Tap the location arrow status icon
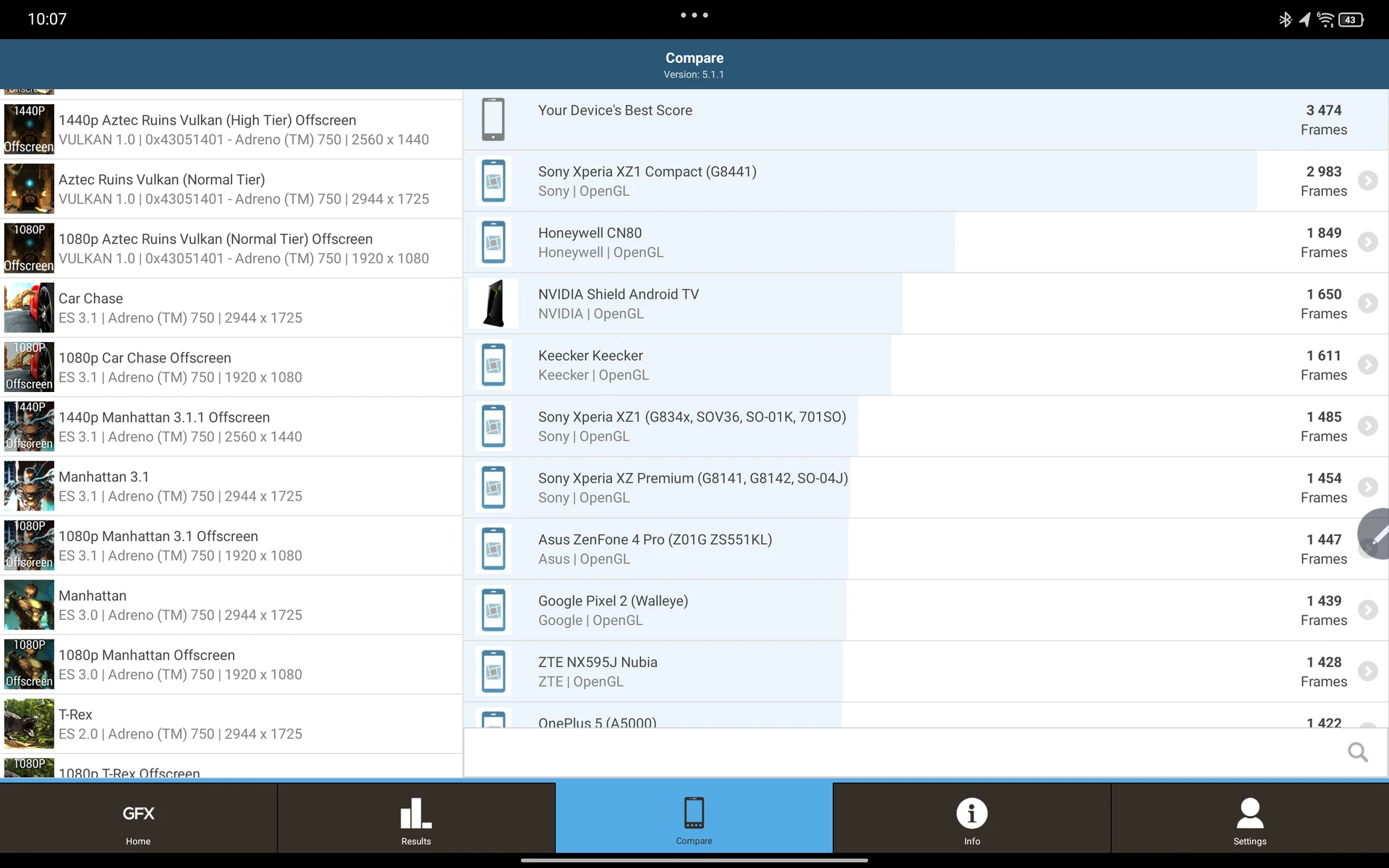 coord(1304,20)
